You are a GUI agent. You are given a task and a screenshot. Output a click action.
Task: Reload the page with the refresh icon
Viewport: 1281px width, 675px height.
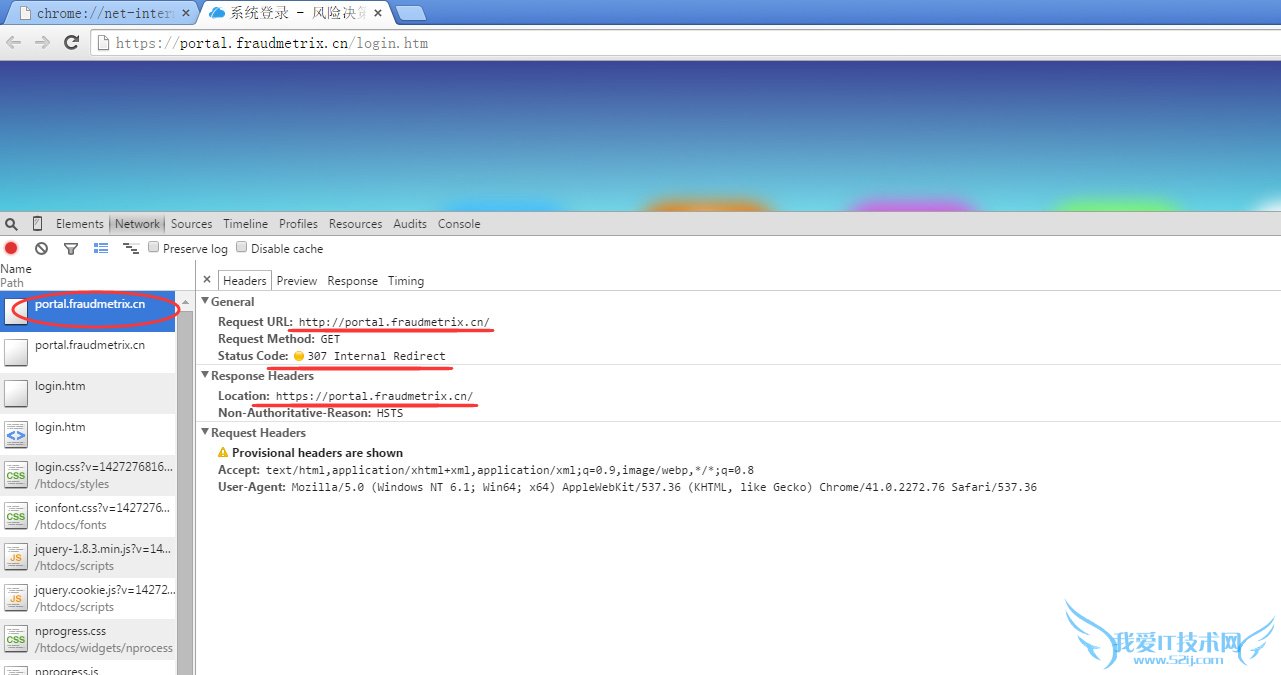click(x=69, y=42)
